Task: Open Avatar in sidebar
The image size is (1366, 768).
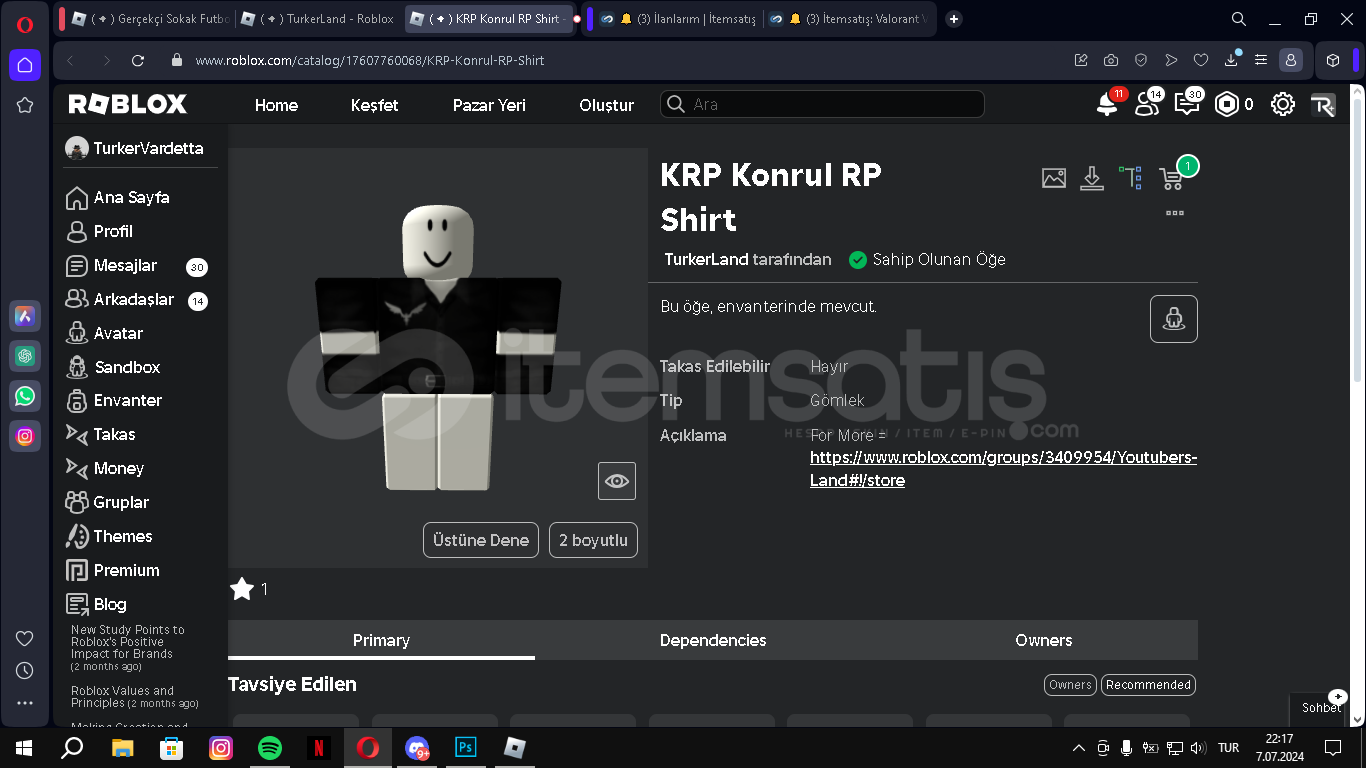Action: (x=104, y=333)
